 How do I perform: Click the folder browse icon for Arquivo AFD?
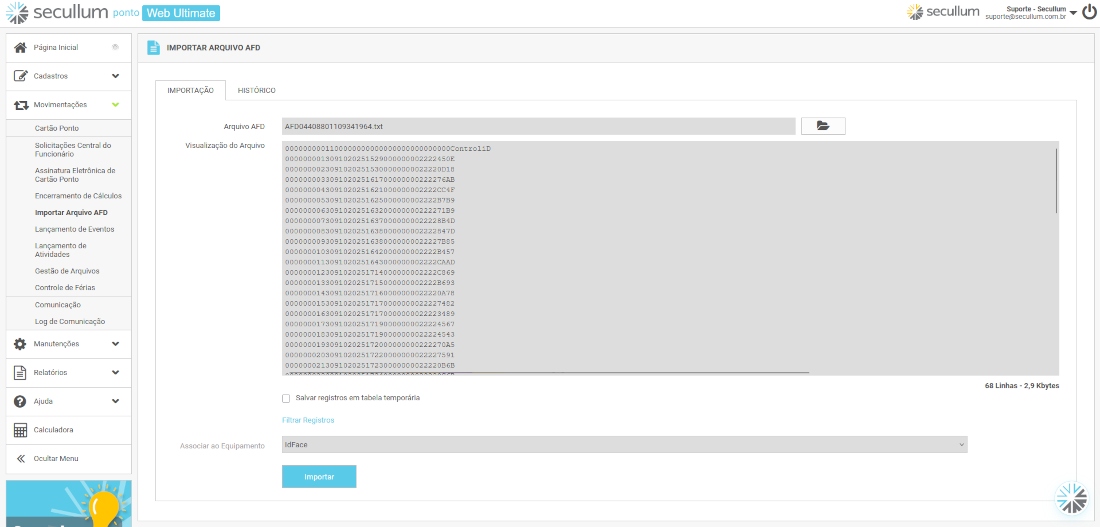coord(822,126)
